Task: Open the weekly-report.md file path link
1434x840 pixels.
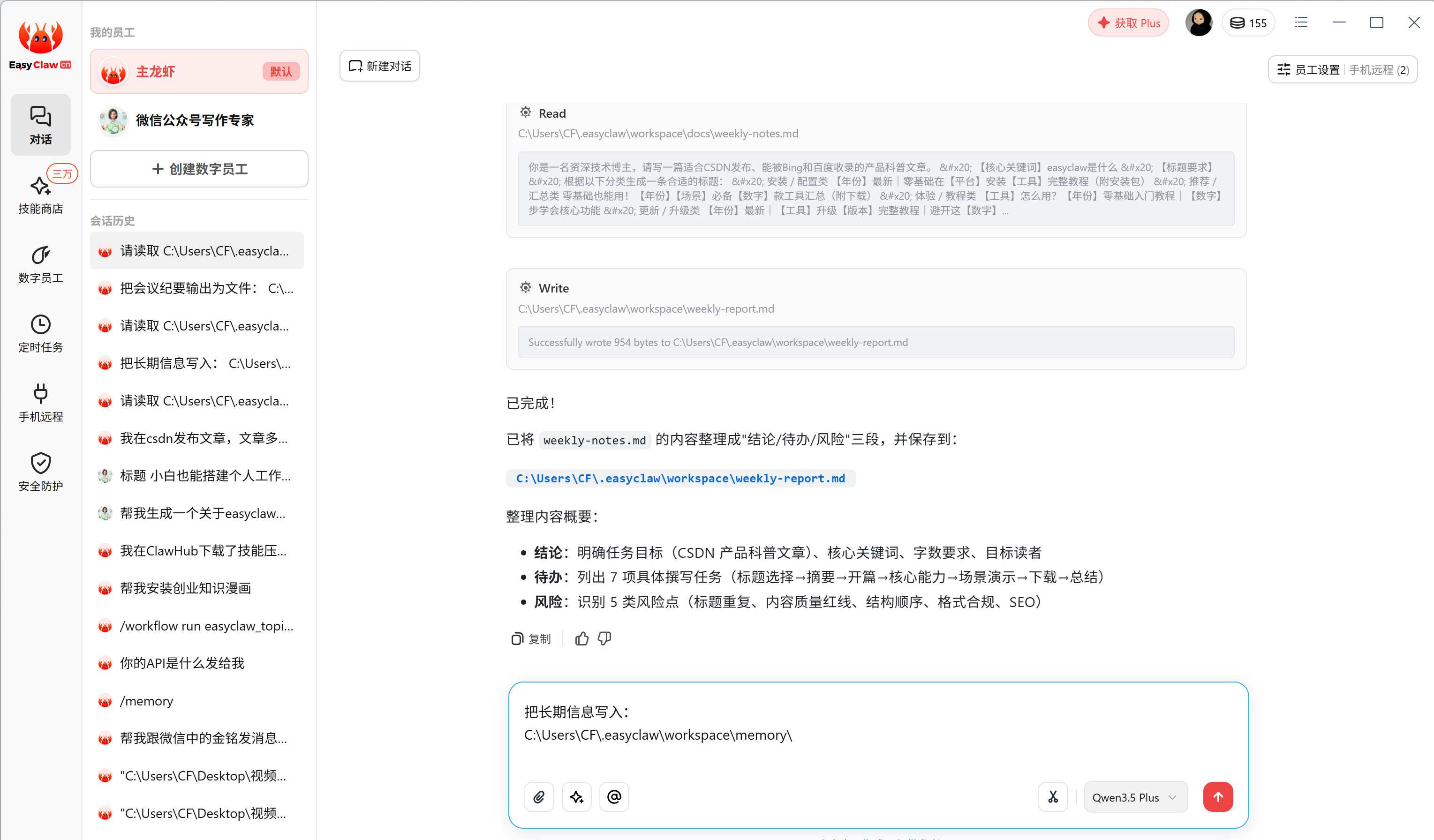Action: [680, 478]
